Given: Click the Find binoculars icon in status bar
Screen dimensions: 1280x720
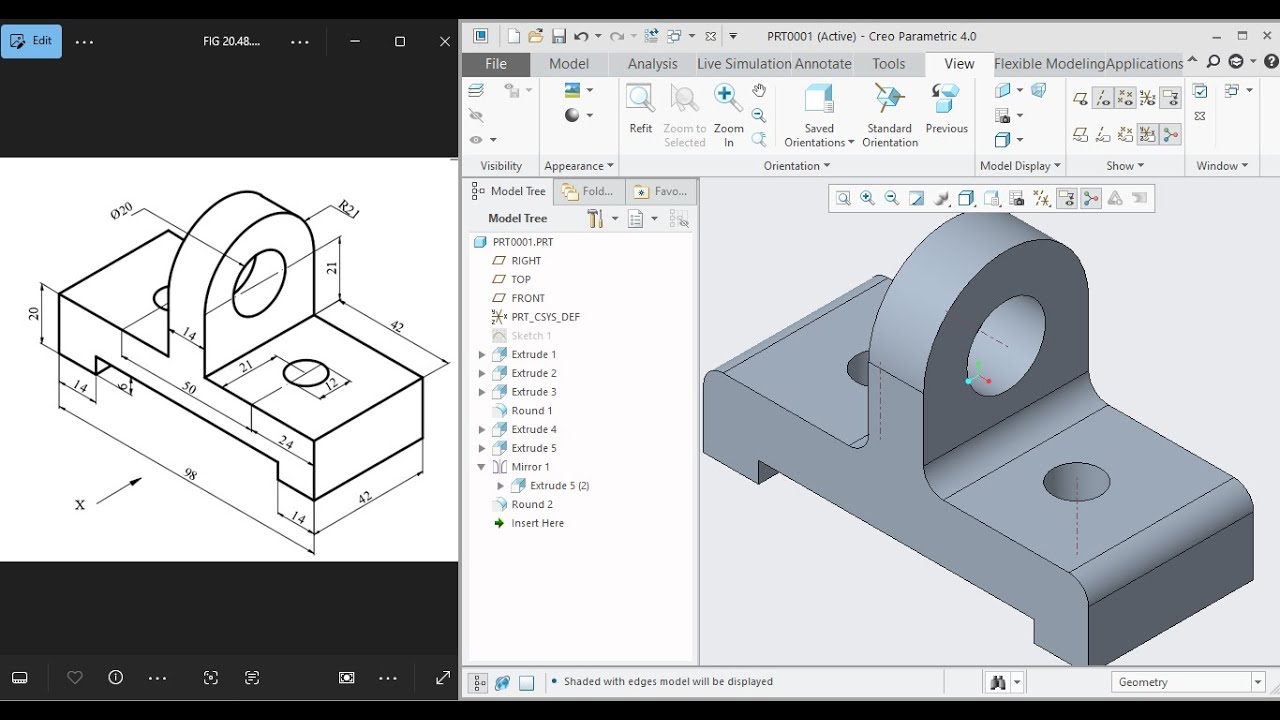Looking at the screenshot, I should (998, 682).
